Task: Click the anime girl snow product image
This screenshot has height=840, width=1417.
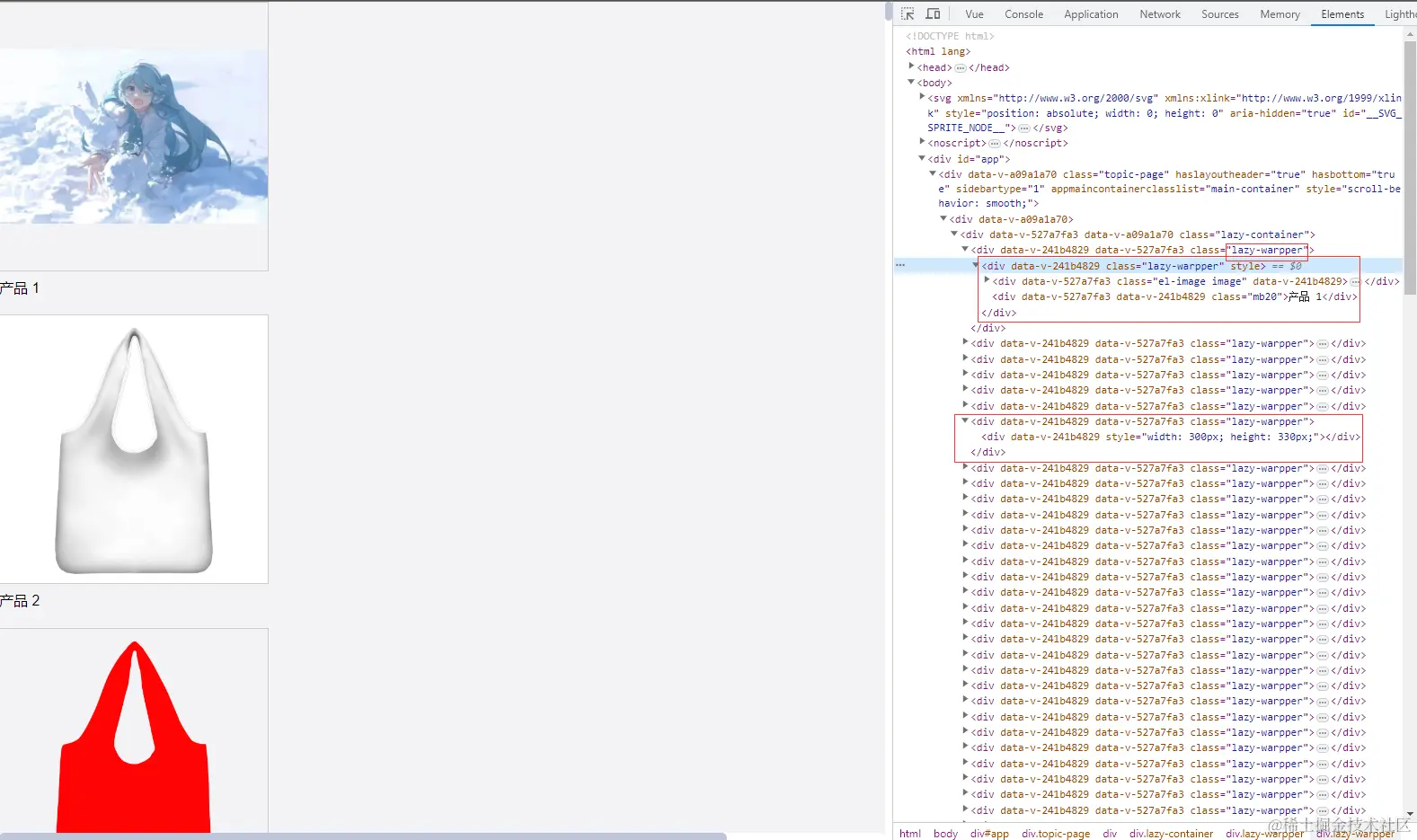Action: tap(134, 137)
